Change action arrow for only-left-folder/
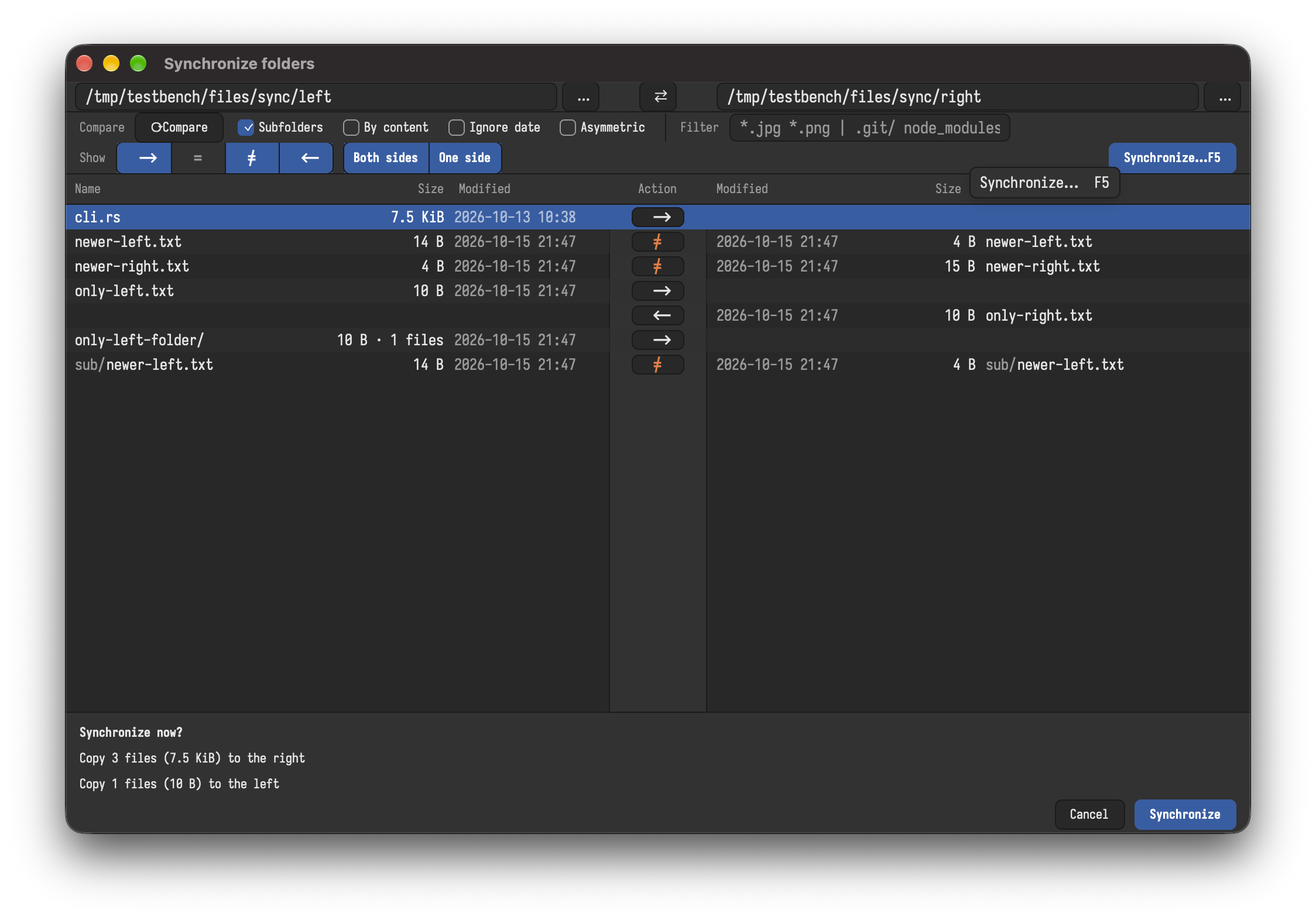The image size is (1316, 920). click(x=658, y=340)
